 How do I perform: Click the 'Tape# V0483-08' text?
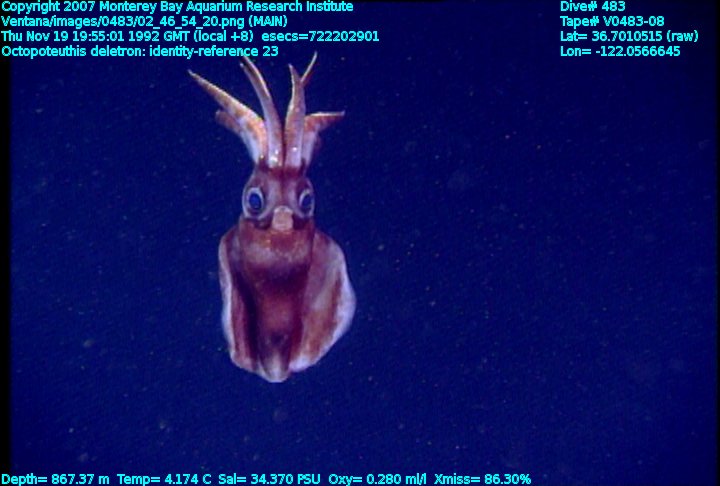coord(612,21)
